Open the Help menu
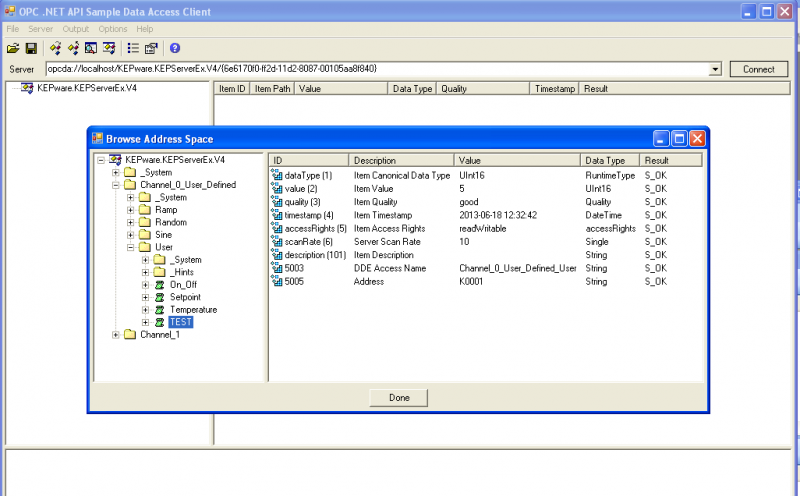The height and width of the screenshot is (496, 800). 144,29
